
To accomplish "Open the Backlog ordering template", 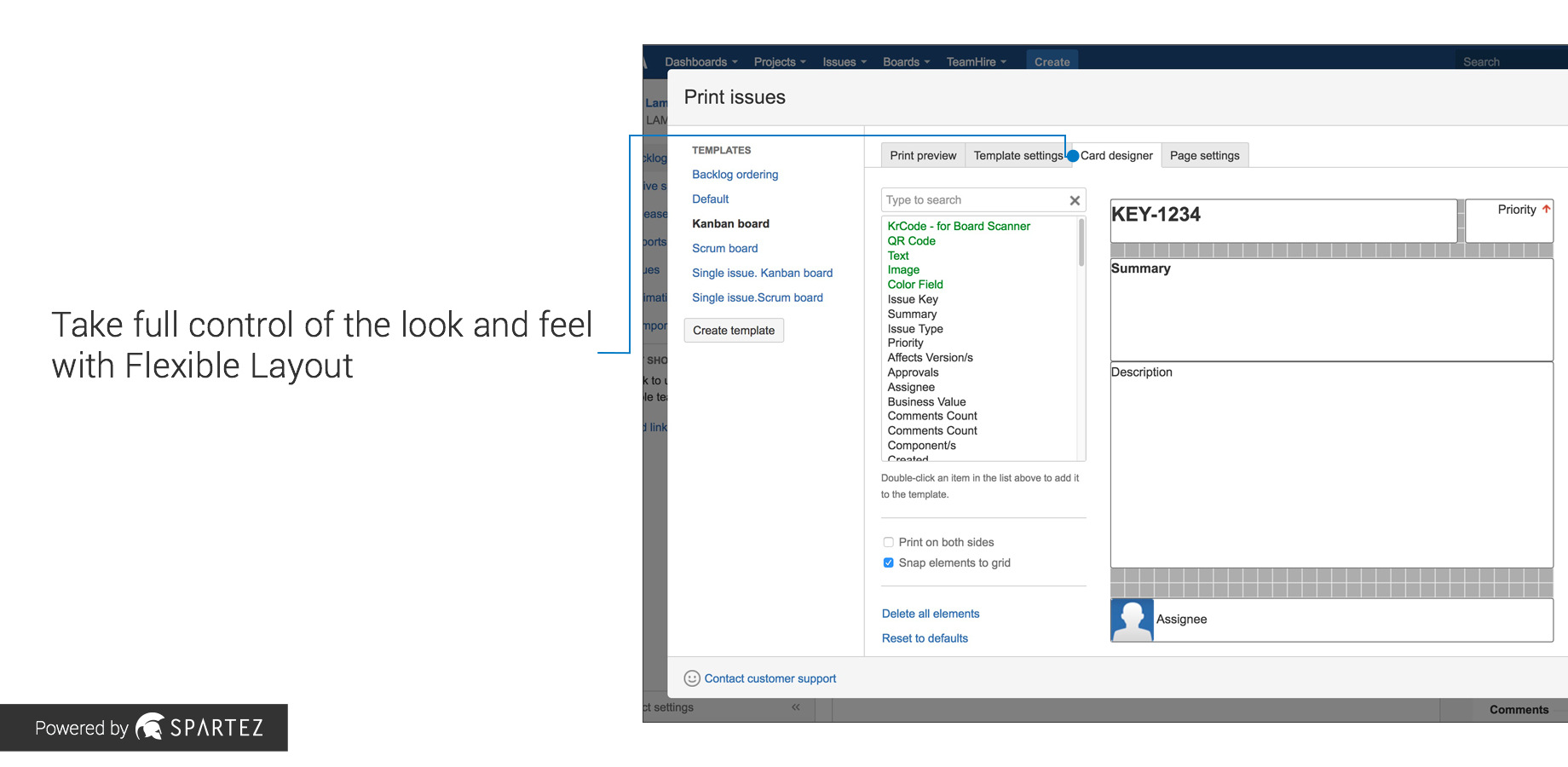I will 735,175.
